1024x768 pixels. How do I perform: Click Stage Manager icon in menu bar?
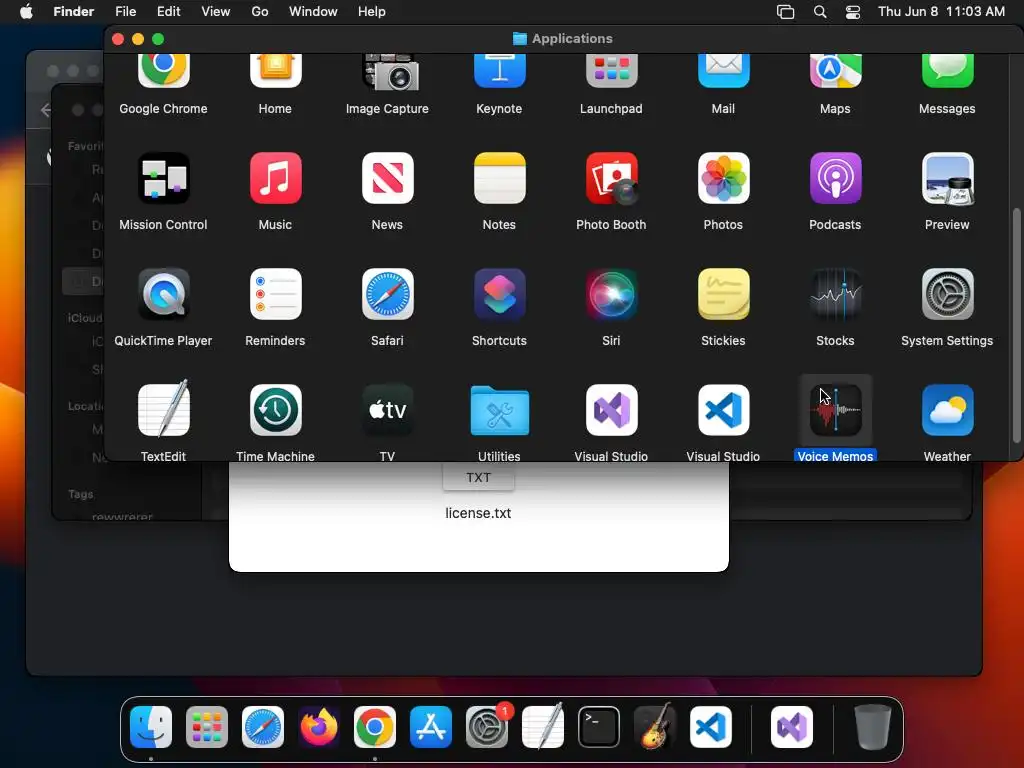coord(786,12)
